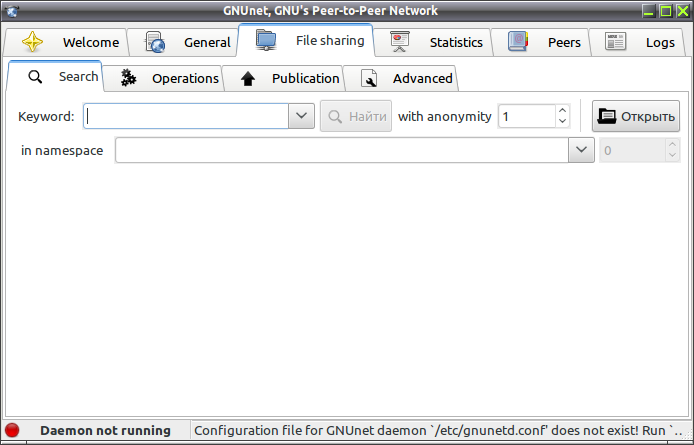Switch to the Peers tab
Viewport: 694px width, 445px height.
click(x=541, y=42)
